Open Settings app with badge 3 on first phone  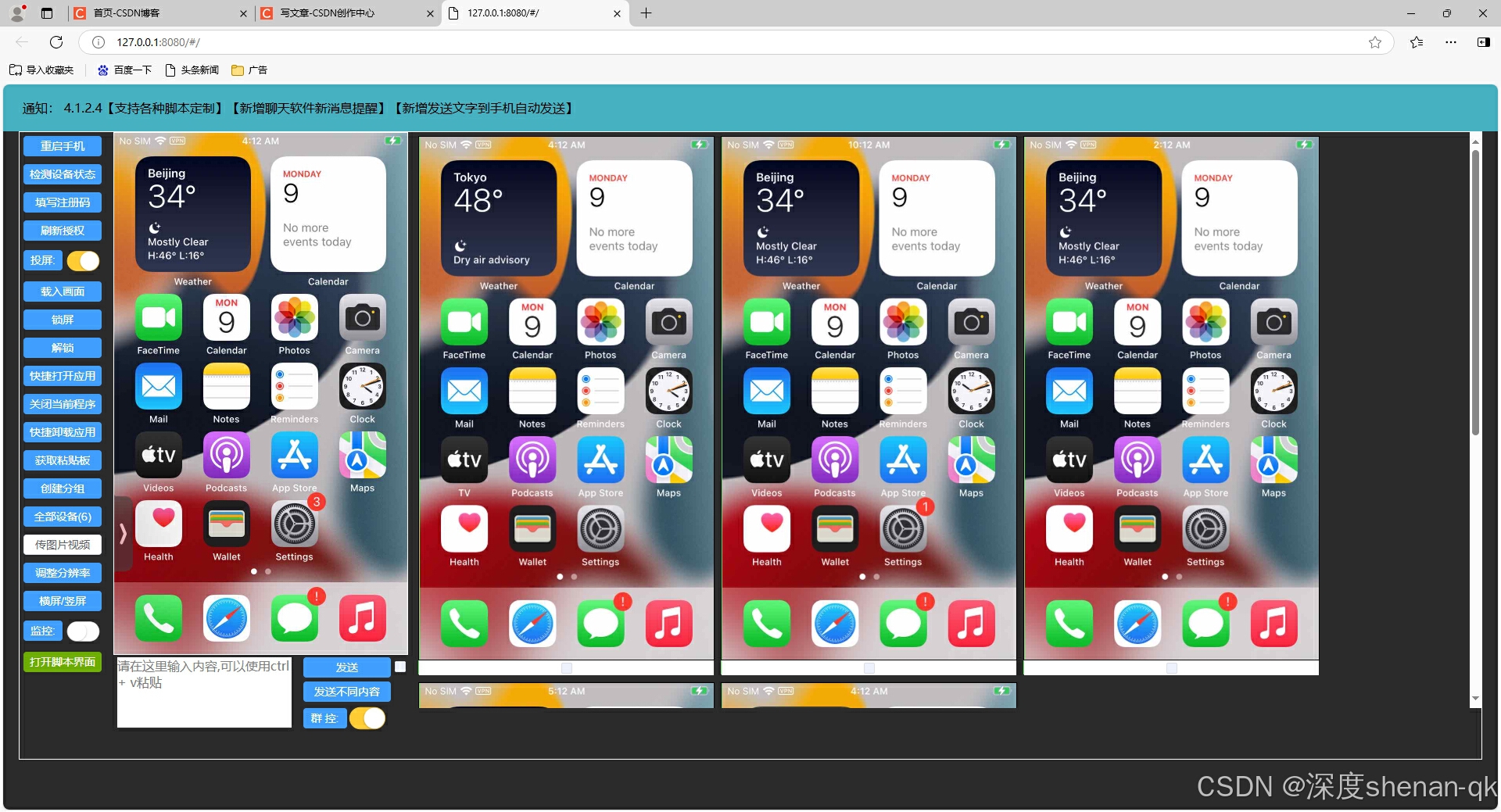tap(295, 524)
